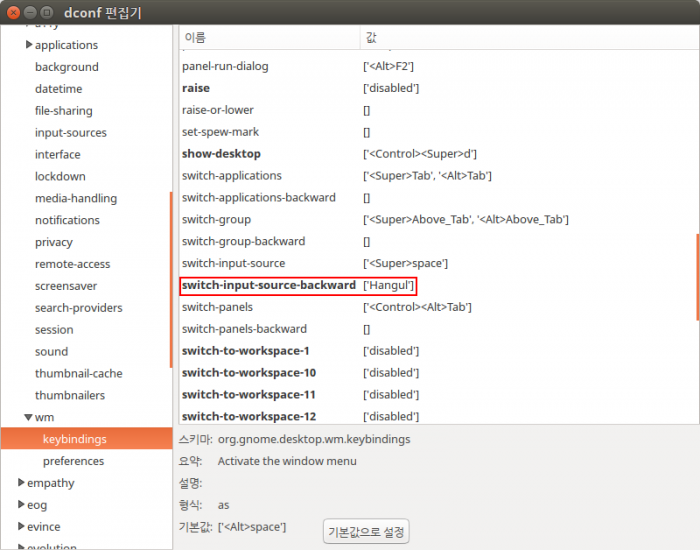Edit the ['<Control><Alt>Tab'] value
700x550 pixels.
point(417,307)
